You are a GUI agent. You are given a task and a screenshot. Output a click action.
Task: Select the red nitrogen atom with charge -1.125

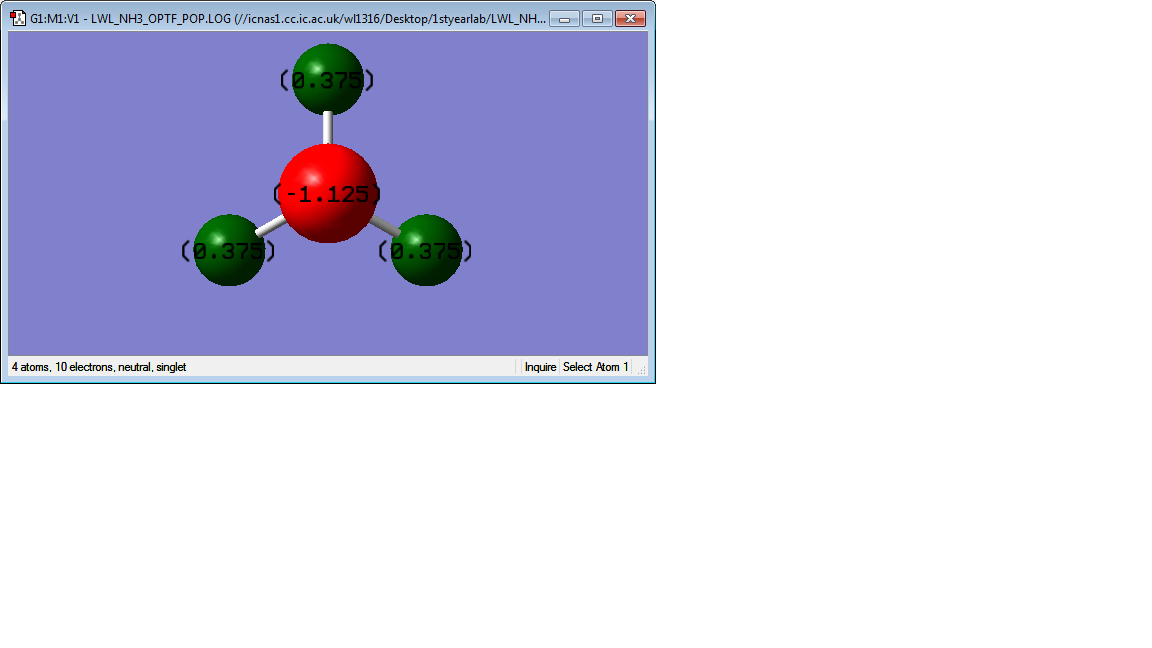coord(328,193)
